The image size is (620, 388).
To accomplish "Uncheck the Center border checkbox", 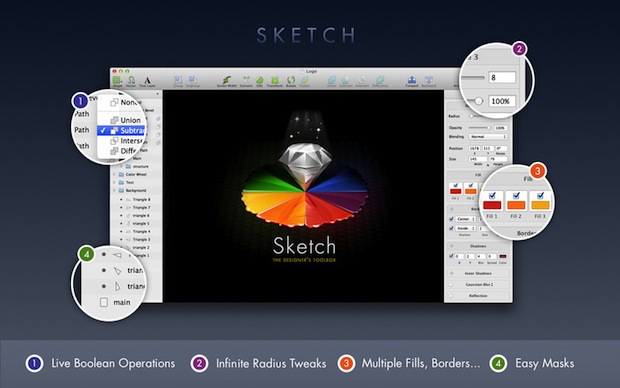I will click(451, 219).
